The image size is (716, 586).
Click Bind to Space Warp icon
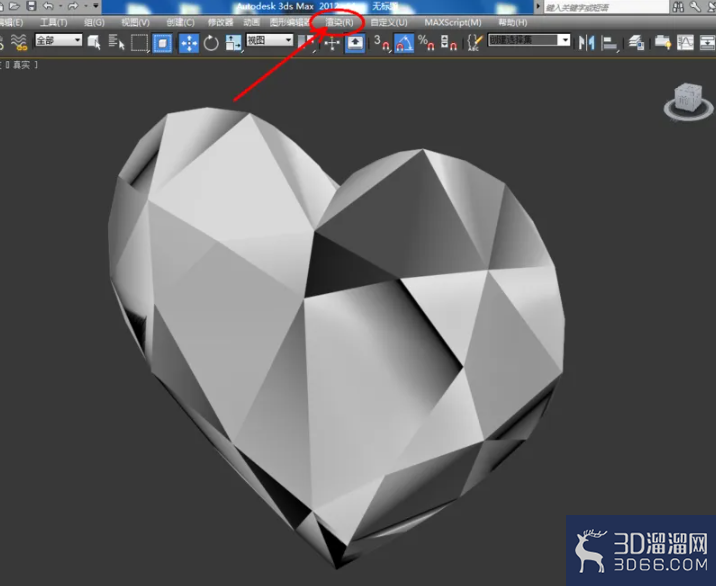(19, 42)
